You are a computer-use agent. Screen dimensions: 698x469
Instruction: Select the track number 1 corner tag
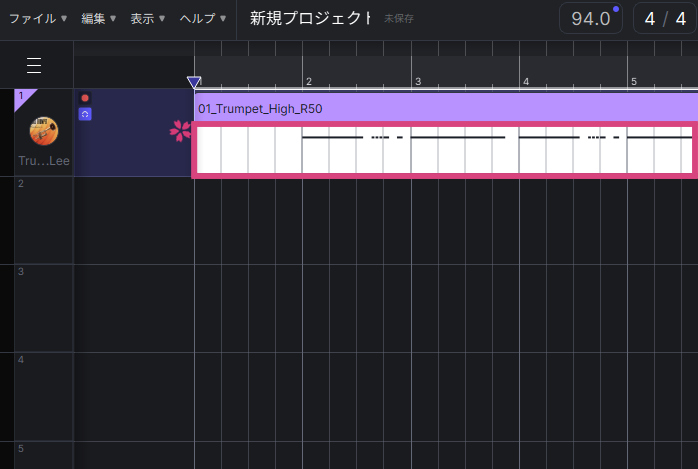tap(21, 96)
